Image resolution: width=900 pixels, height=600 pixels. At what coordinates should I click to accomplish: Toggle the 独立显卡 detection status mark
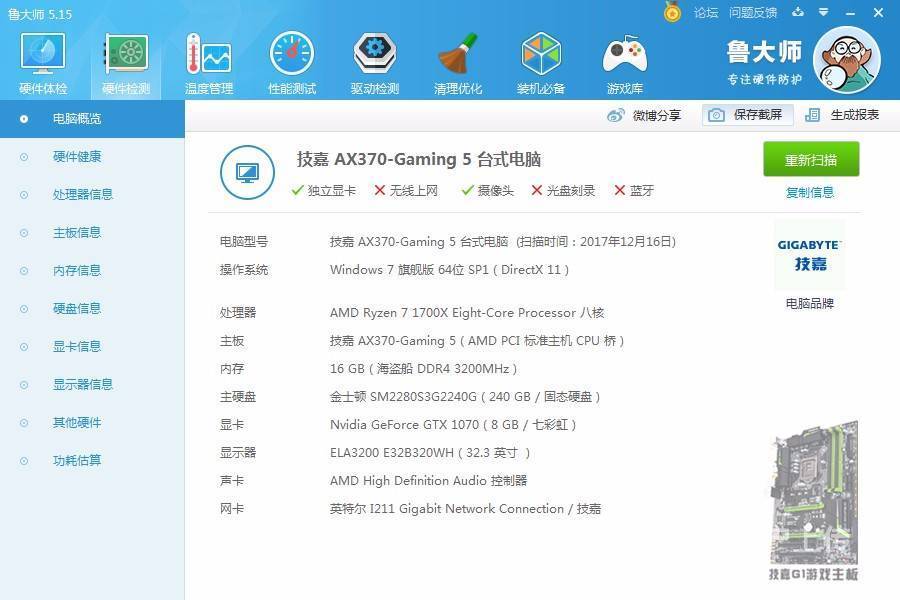point(296,188)
